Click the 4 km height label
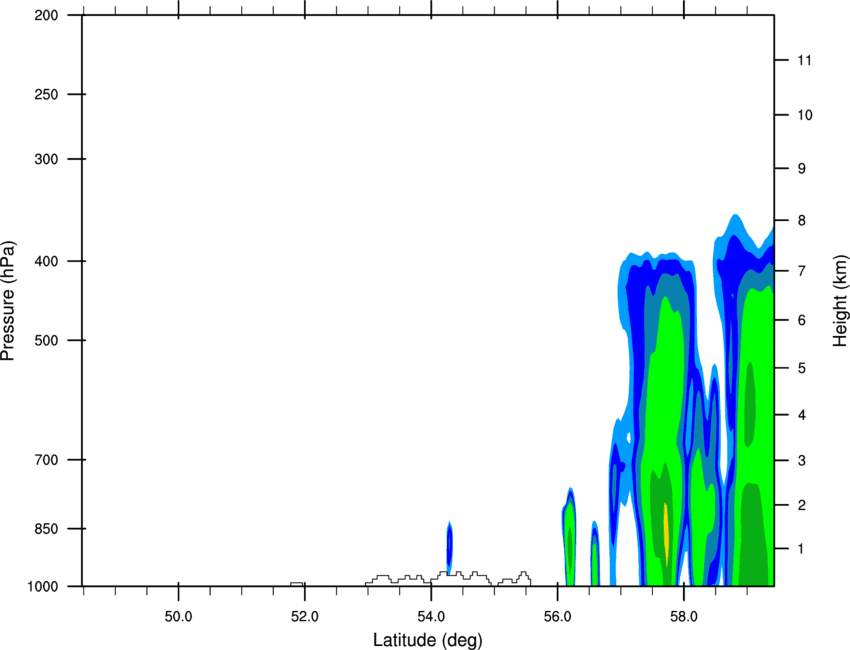The width and height of the screenshot is (850, 650). click(x=802, y=415)
